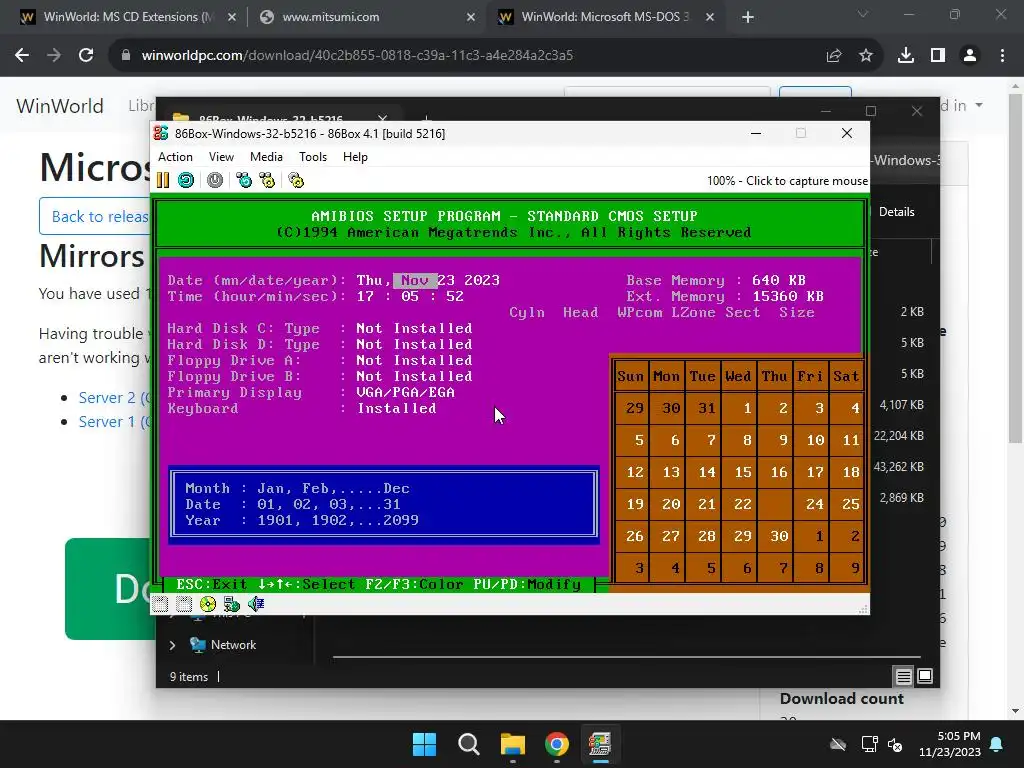Open Chrome profile avatar icon

coord(970,56)
